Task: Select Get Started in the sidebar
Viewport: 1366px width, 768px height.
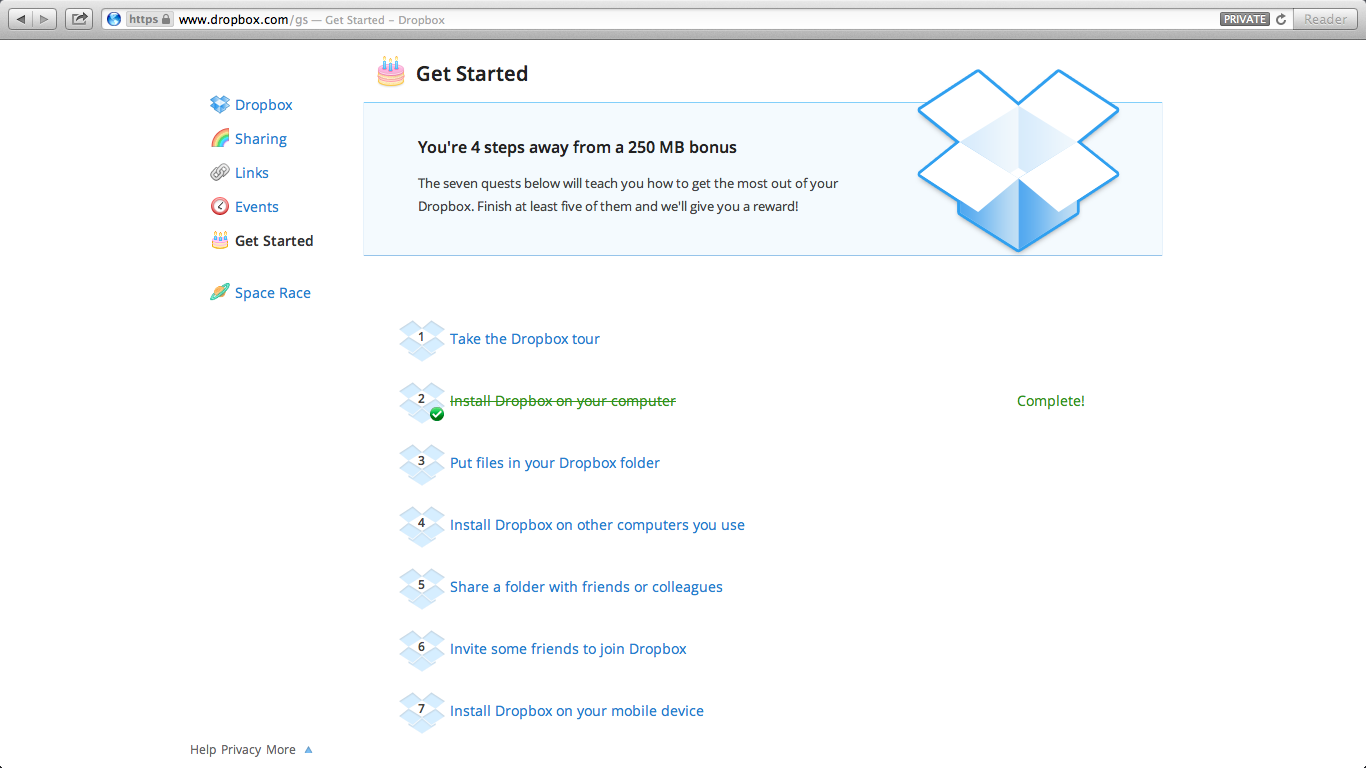Action: 274,241
